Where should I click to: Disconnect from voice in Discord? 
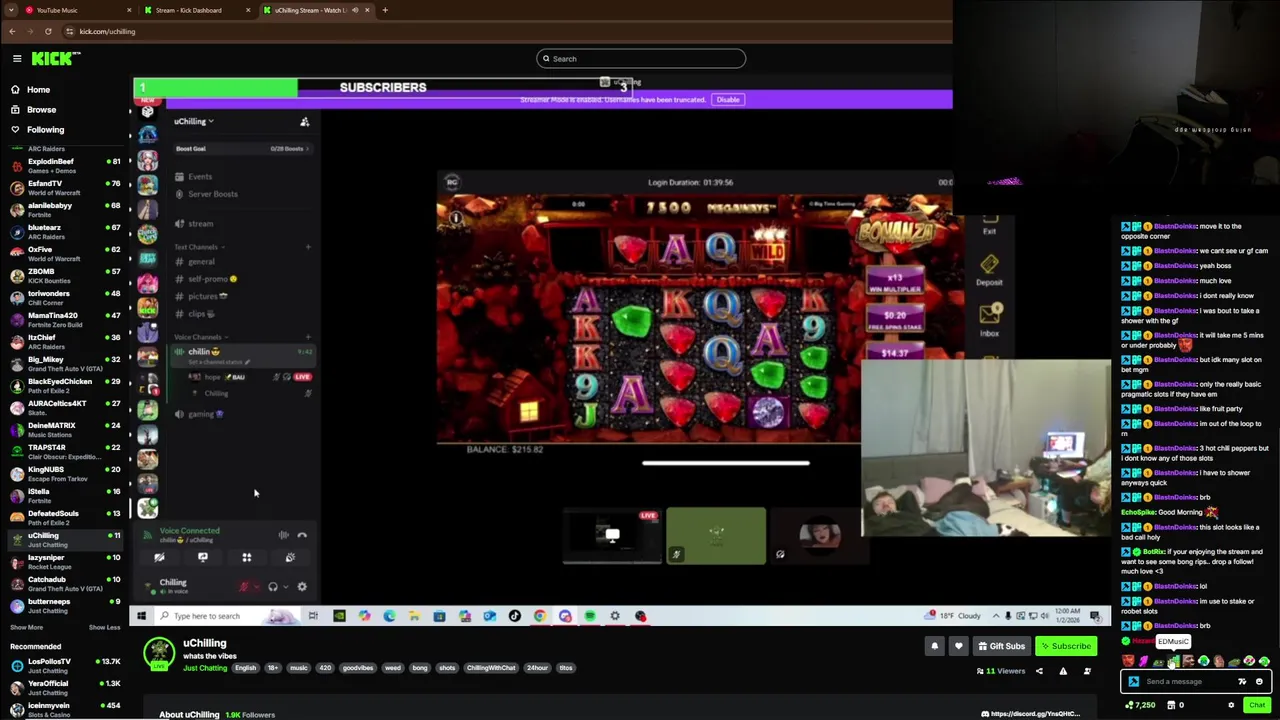click(302, 536)
